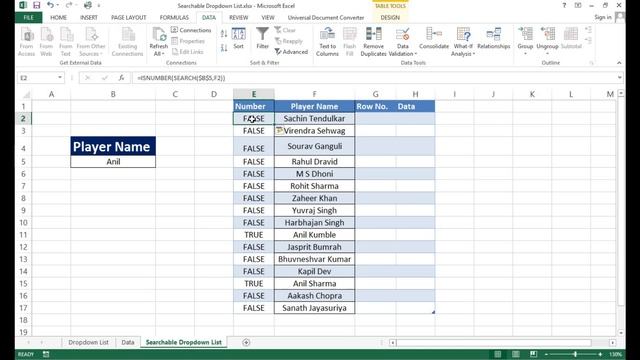Click the horizontal scrollbar right arrow
The height and width of the screenshot is (360, 640).
[x=613, y=343]
